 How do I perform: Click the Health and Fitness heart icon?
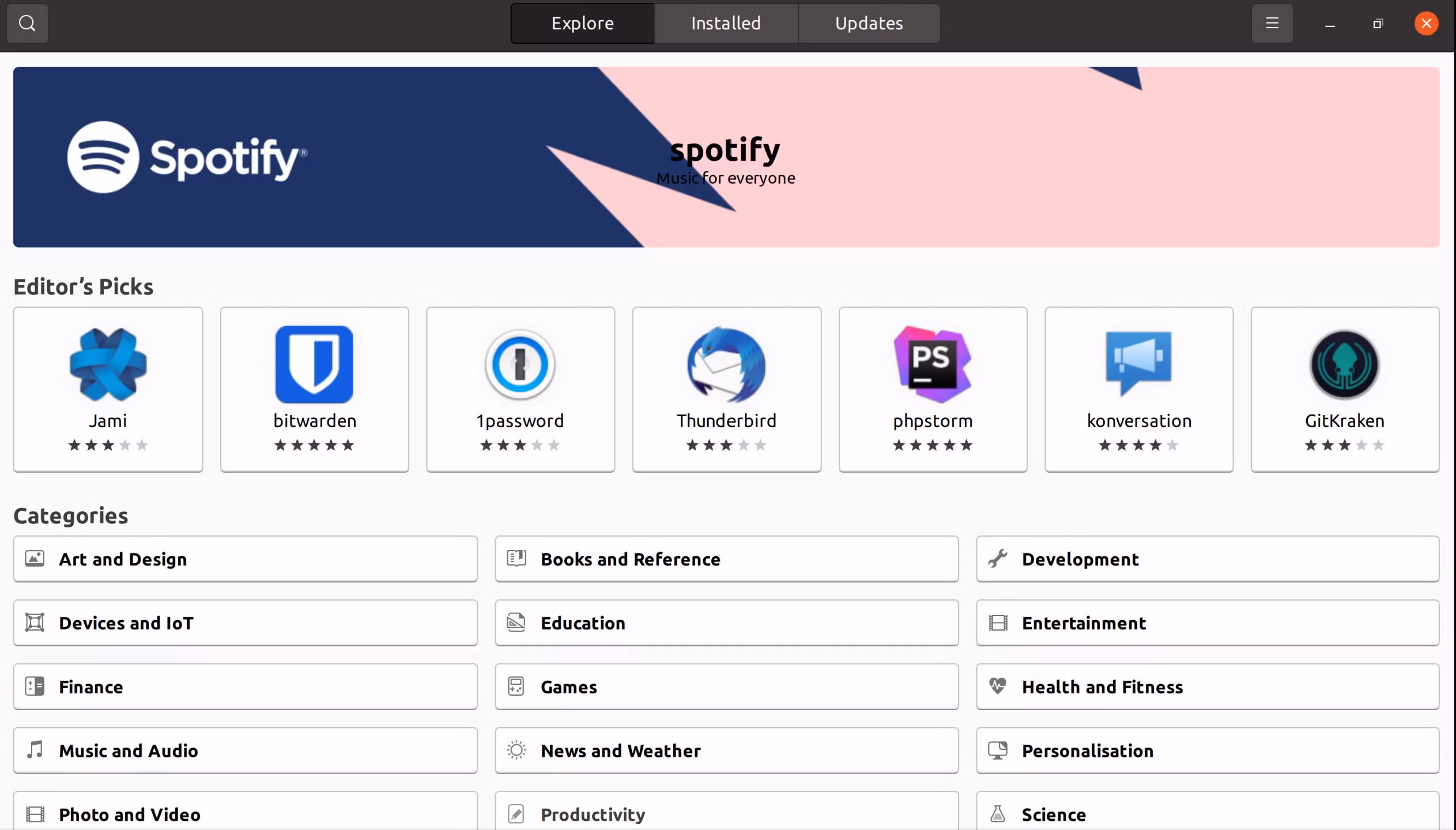click(998, 686)
